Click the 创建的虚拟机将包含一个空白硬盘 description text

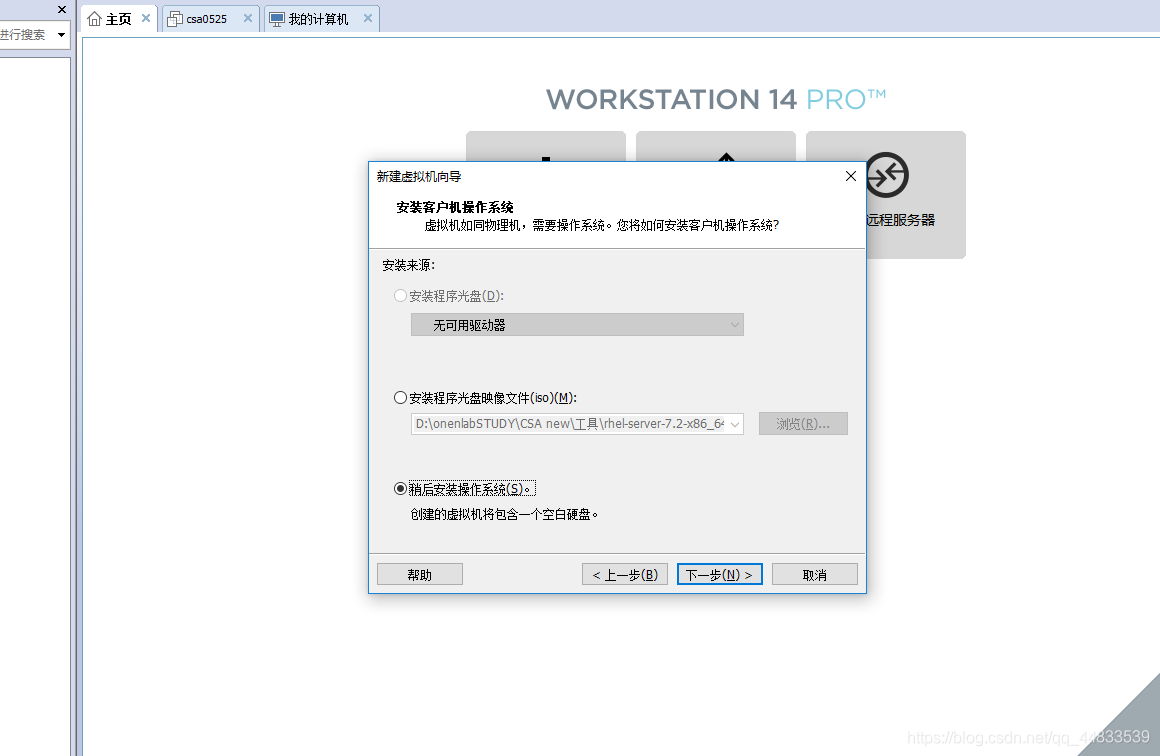pos(504,514)
